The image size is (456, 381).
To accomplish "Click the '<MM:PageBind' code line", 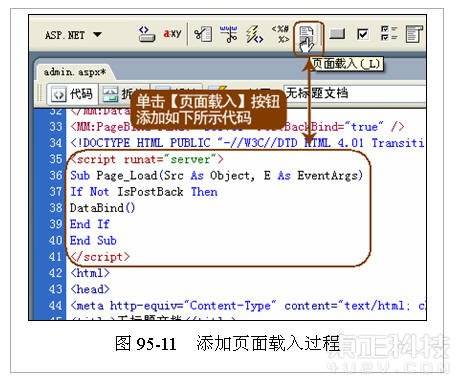I will [237, 127].
